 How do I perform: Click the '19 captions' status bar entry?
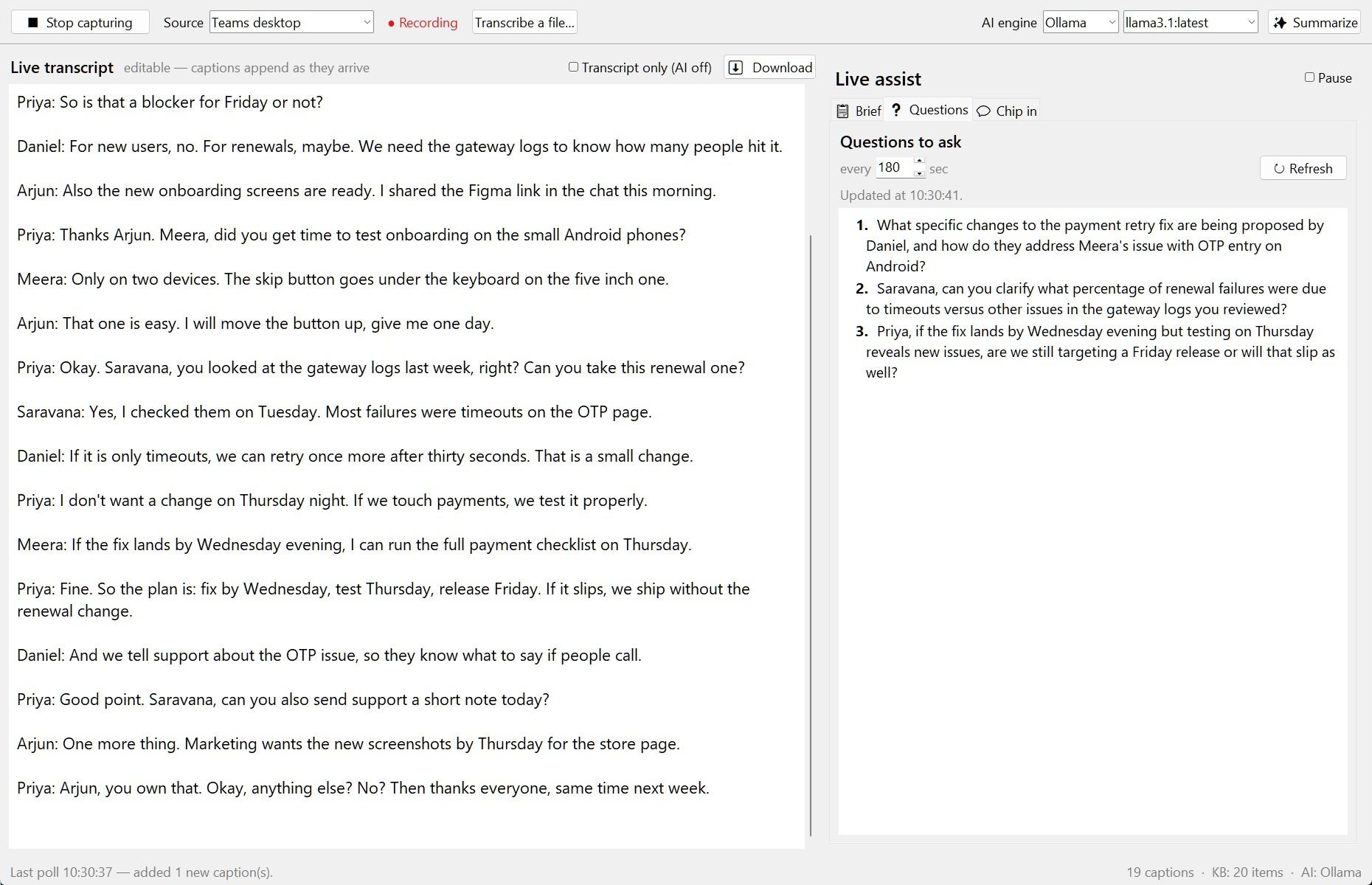pyautogui.click(x=1160, y=872)
